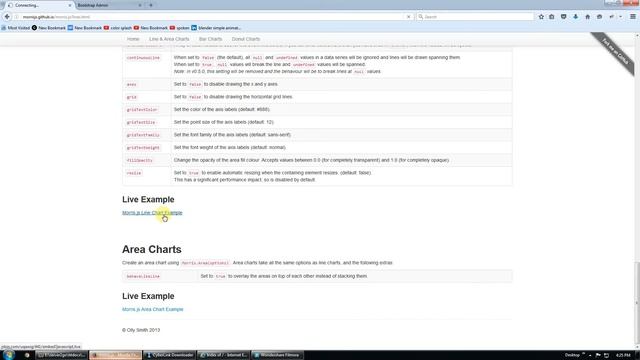Image resolution: width=640 pixels, height=360 pixels.
Task: Click the 'Area Charts' heading
Action: coord(152,249)
